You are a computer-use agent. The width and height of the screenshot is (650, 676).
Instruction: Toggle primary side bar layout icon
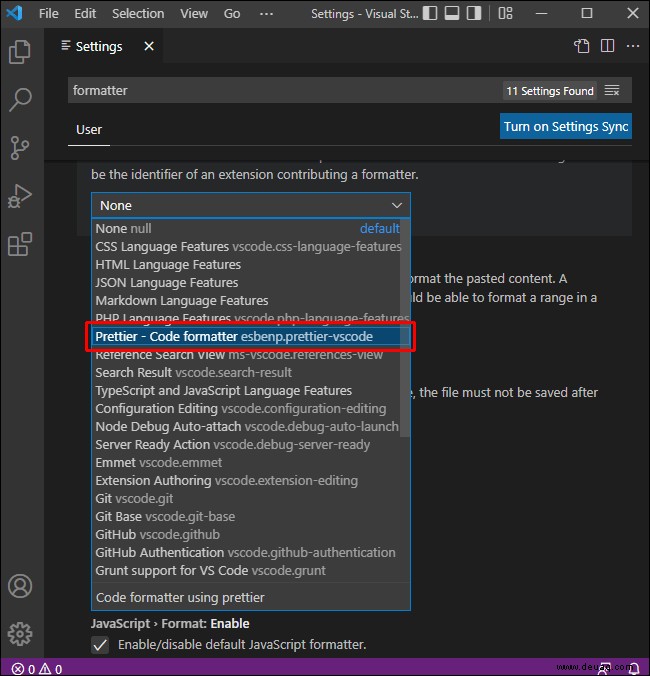tap(430, 13)
